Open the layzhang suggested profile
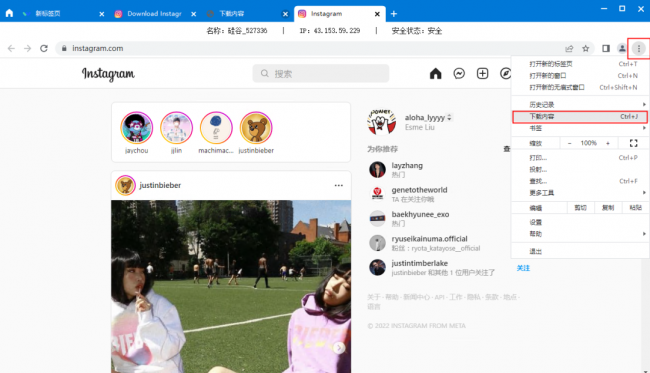Viewport: 650px width, 373px height. tap(407, 165)
